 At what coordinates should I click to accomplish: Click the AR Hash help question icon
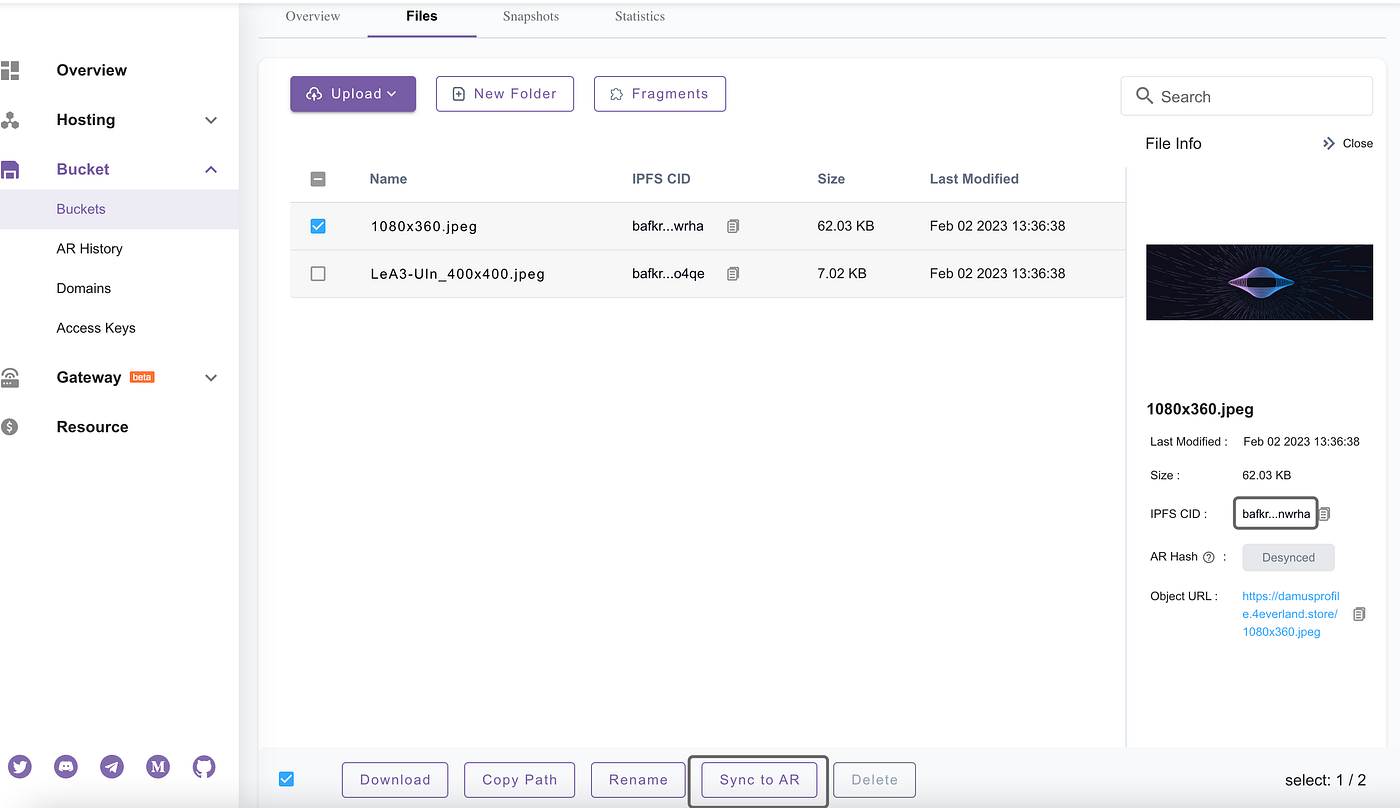coord(1208,557)
